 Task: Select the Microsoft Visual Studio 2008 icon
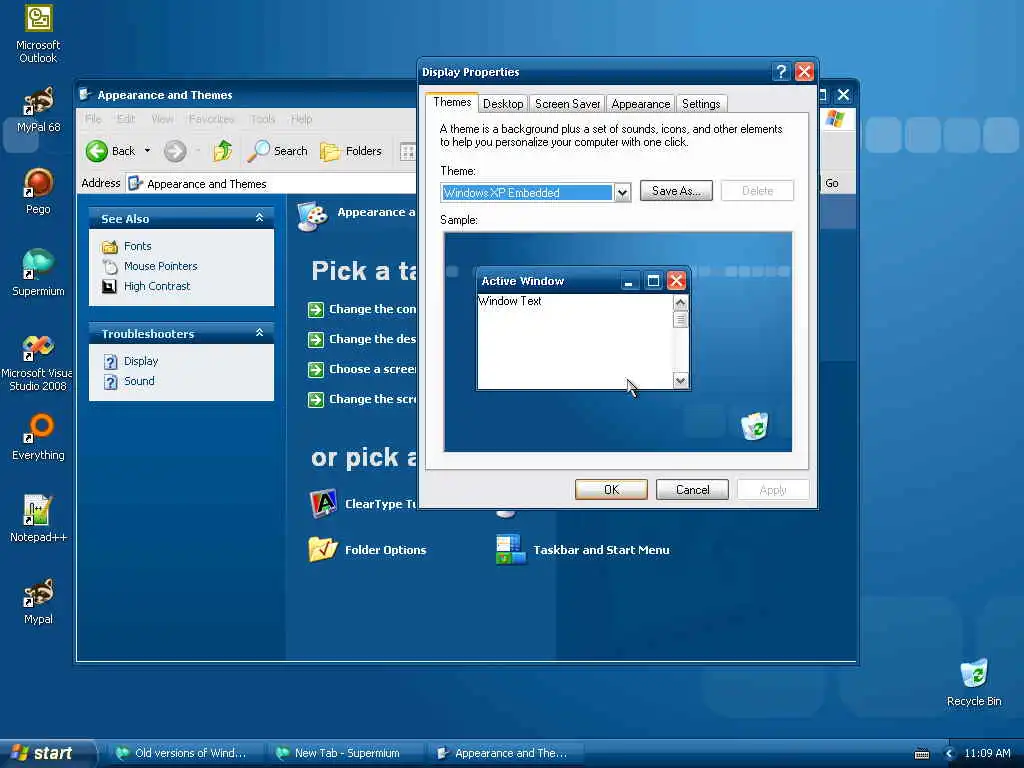[x=37, y=362]
